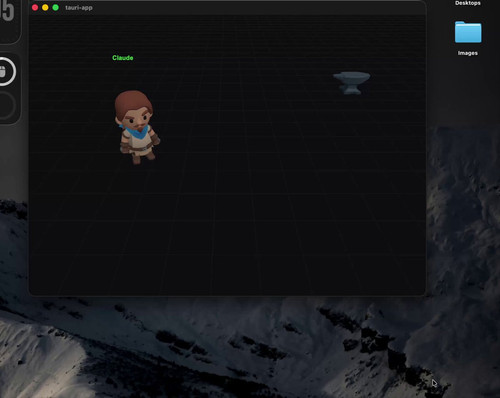500x398 pixels.
Task: Open the Images folder on the desktop
Action: coord(468,32)
